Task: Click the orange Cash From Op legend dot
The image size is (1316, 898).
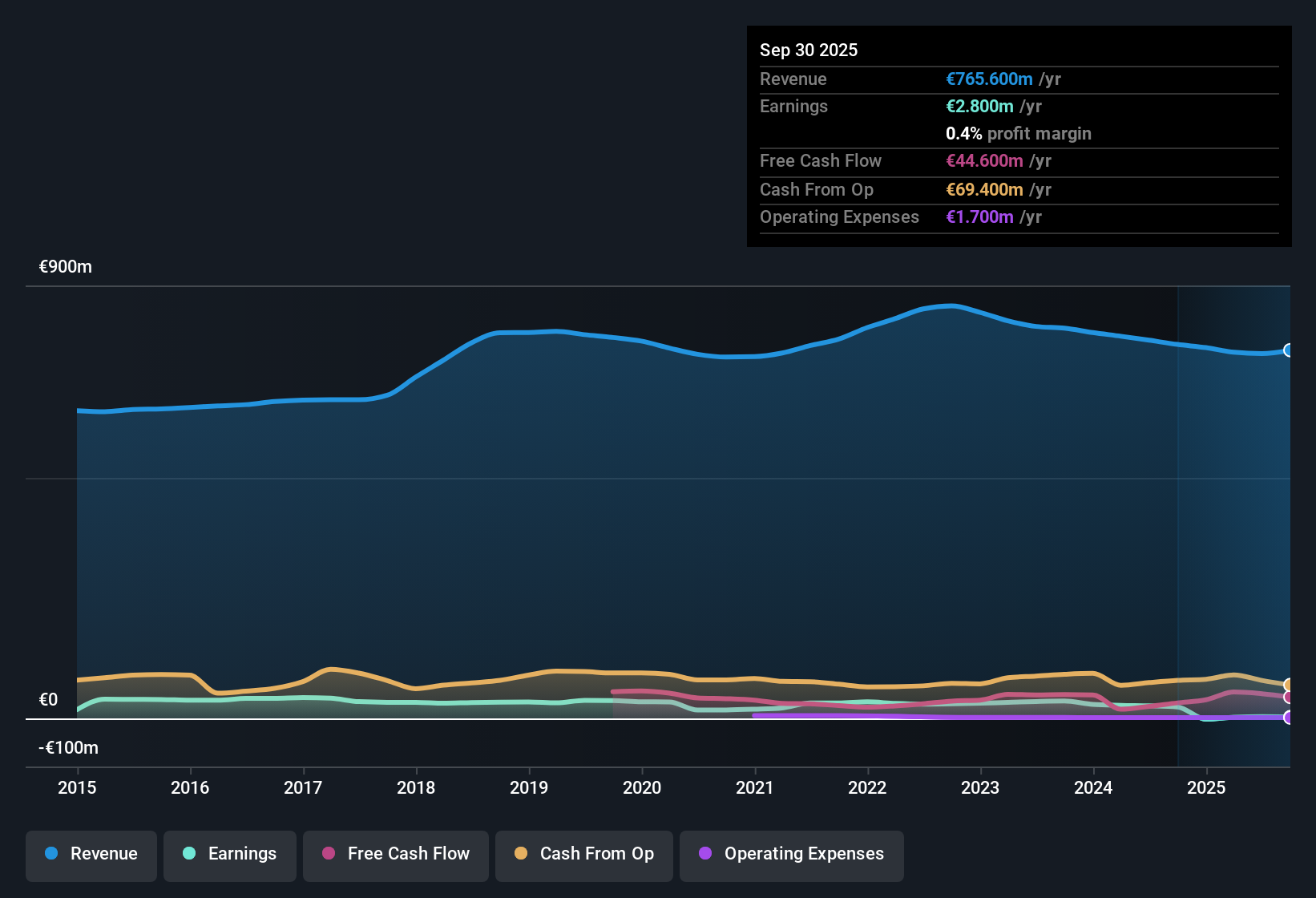Action: (x=521, y=854)
